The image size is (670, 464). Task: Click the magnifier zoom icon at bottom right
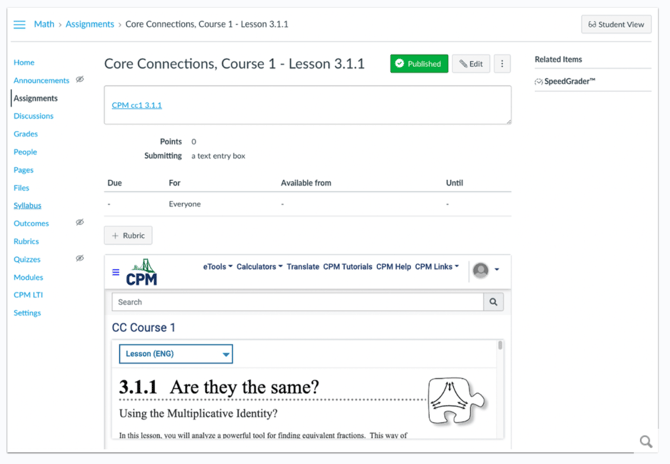pos(646,441)
